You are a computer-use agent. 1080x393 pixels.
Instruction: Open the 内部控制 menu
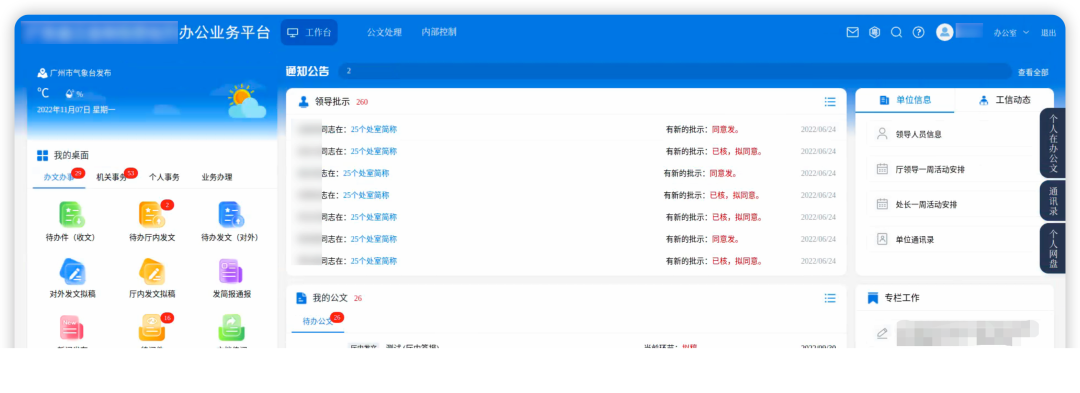439,32
